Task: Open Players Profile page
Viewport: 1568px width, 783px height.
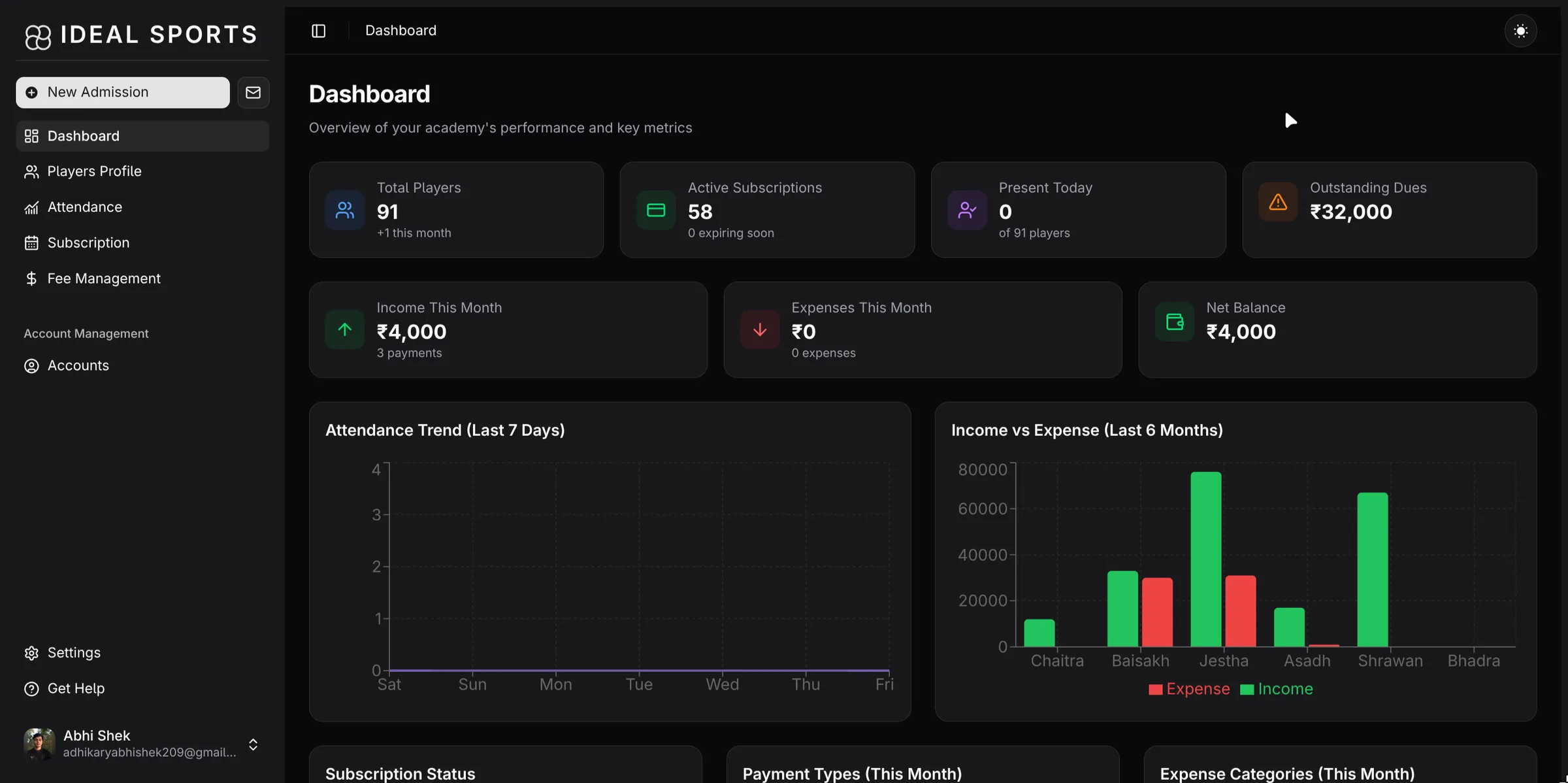Action: click(x=142, y=171)
